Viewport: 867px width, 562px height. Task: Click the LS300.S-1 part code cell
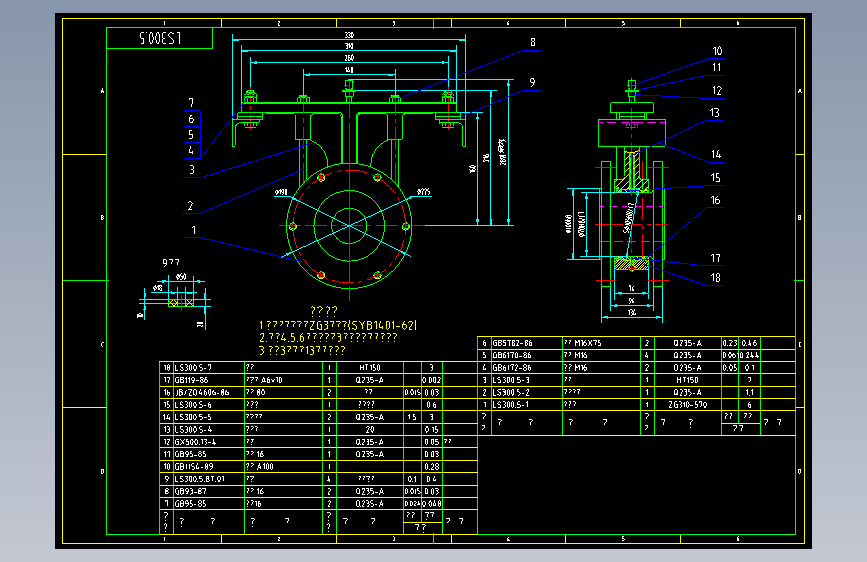[526, 404]
